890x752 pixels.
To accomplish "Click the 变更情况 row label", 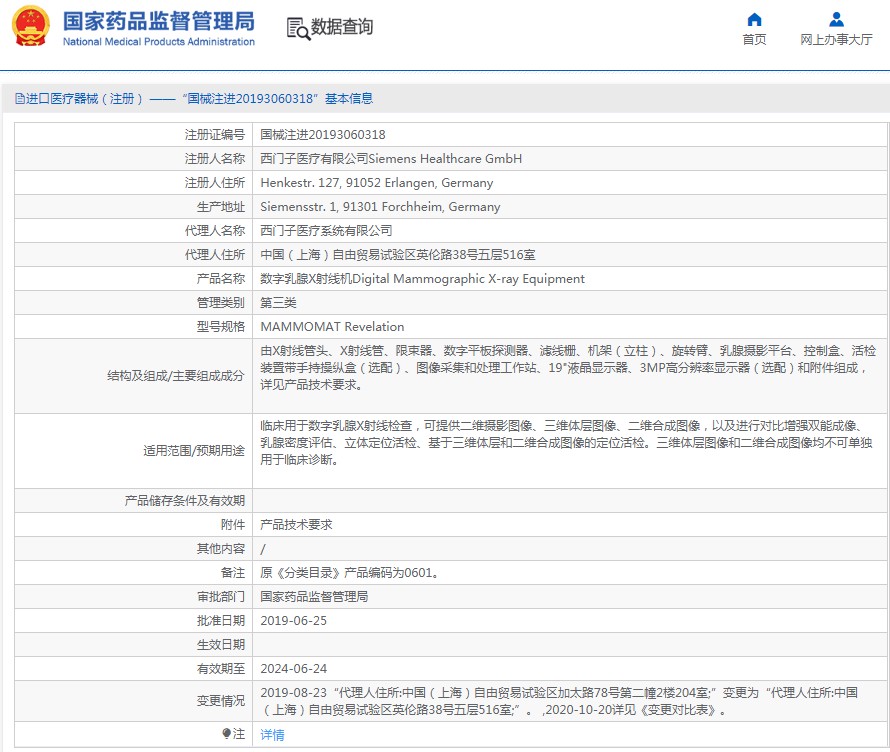I will point(221,701).
